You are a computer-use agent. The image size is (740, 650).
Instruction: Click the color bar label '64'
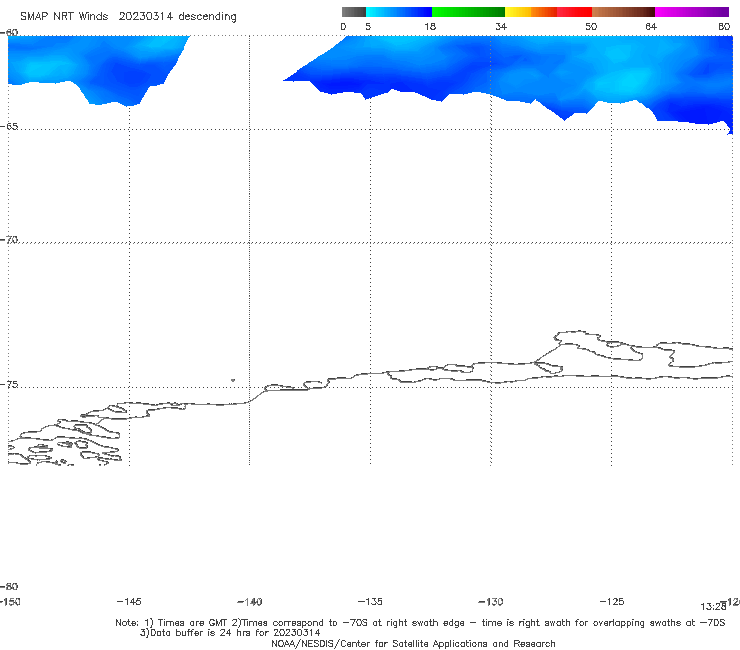[x=651, y=26]
